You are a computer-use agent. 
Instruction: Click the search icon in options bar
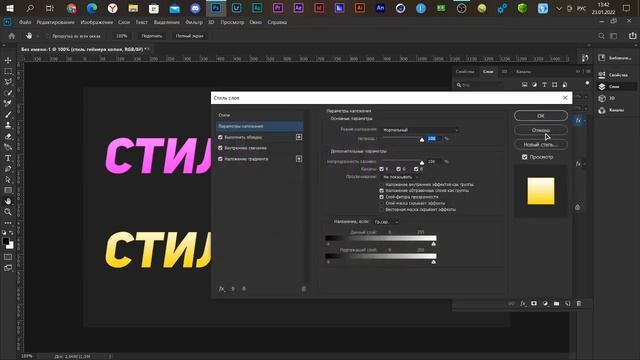click(x=601, y=36)
